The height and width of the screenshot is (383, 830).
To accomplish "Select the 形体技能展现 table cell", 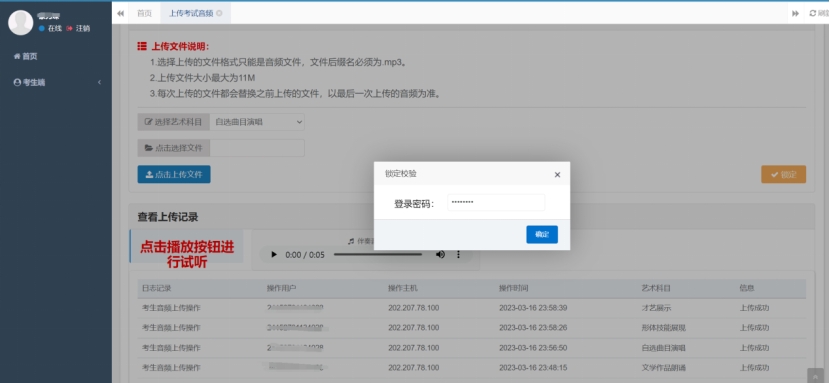I will pyautogui.click(x=663, y=328).
